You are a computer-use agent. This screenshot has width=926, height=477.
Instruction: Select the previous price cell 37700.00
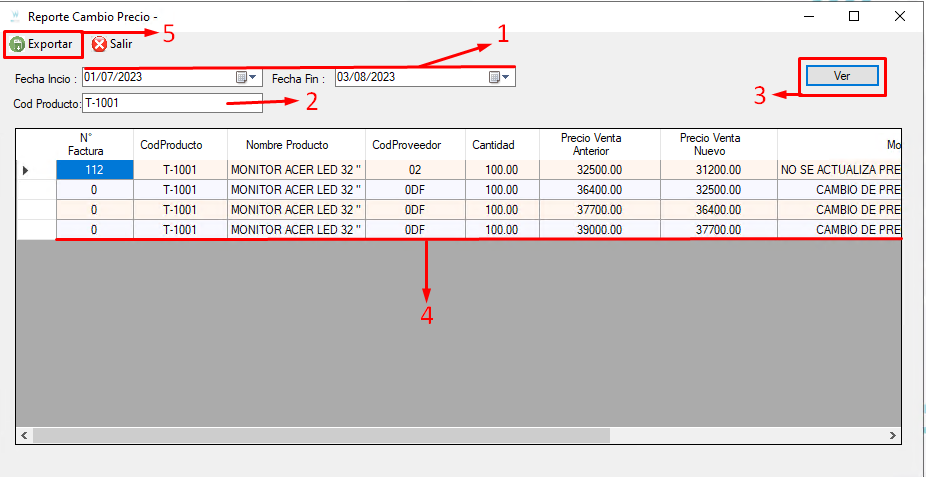pos(599,210)
